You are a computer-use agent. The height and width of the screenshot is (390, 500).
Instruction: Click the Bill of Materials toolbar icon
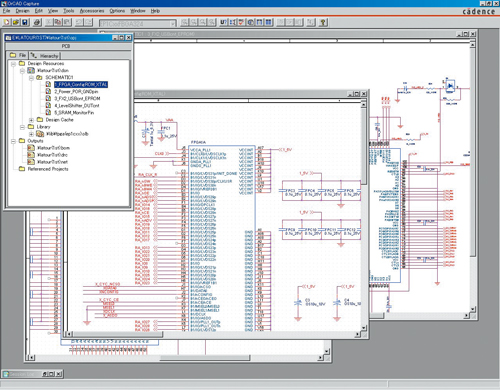pyautogui.click(x=269, y=22)
